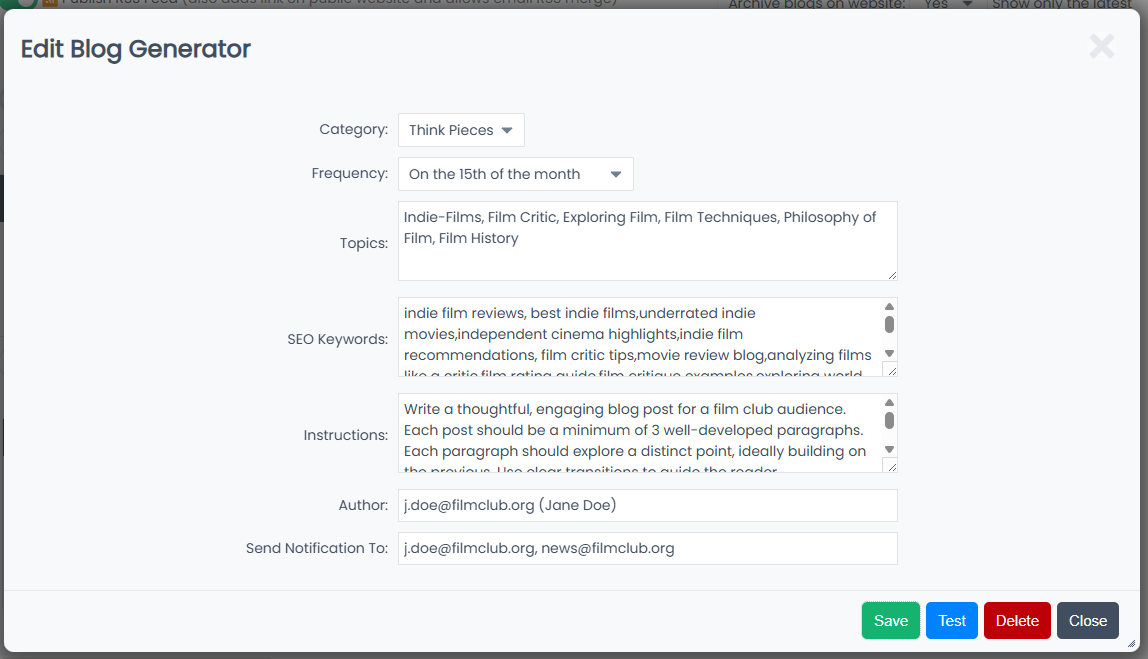The height and width of the screenshot is (659, 1148).
Task: Click SEO Keywords scroll up arrow
Action: (889, 307)
